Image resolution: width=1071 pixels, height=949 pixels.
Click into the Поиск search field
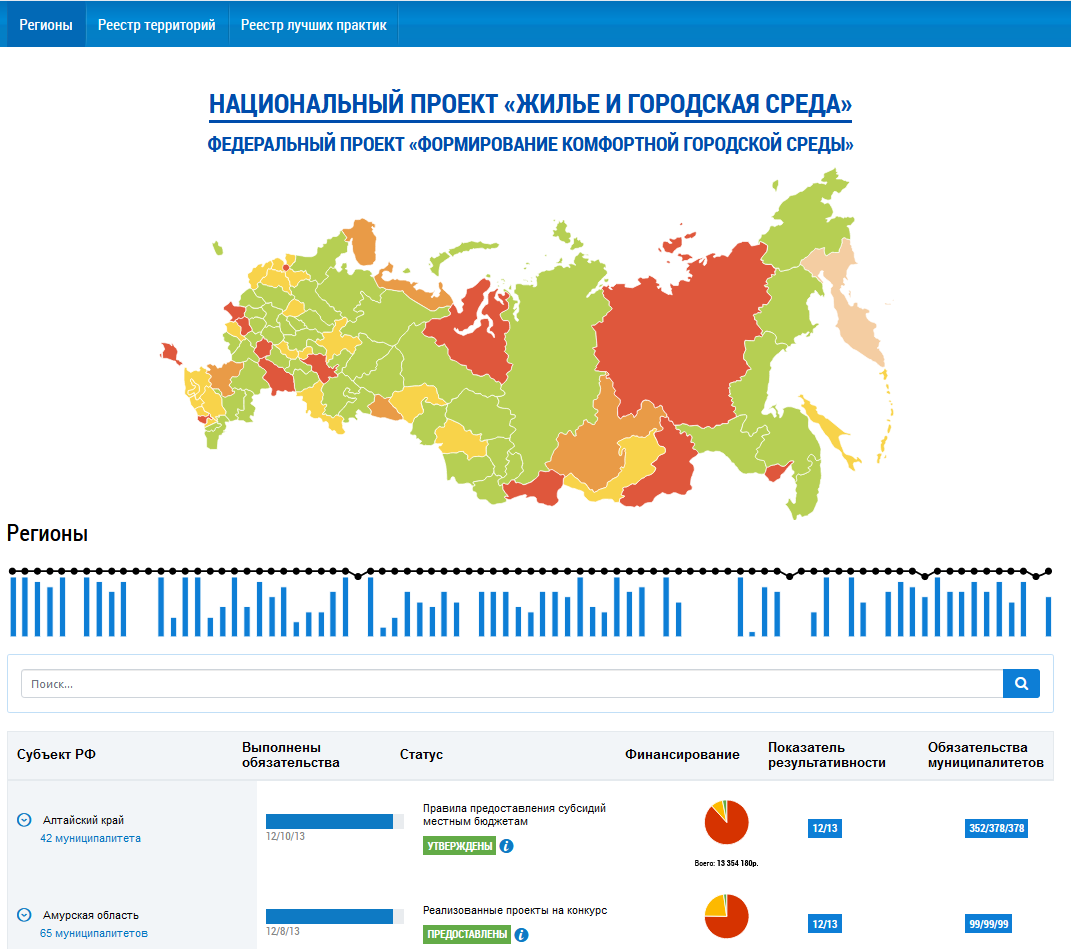[x=511, y=684]
